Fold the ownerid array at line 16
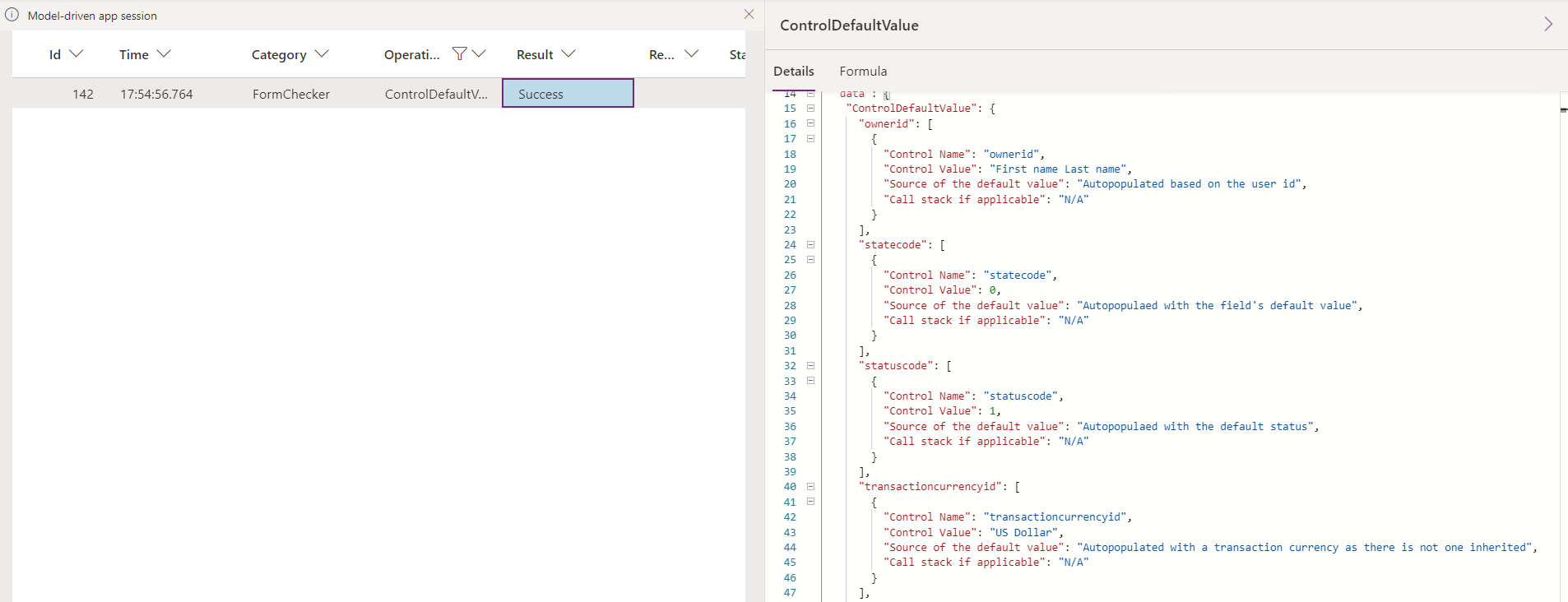 coord(810,123)
